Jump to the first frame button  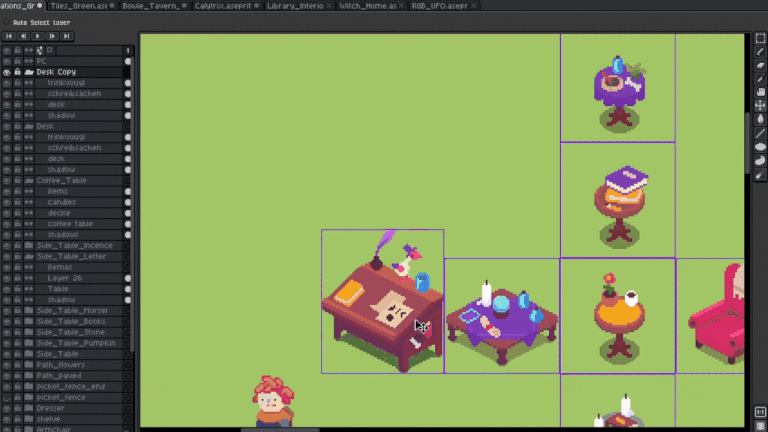[9, 36]
